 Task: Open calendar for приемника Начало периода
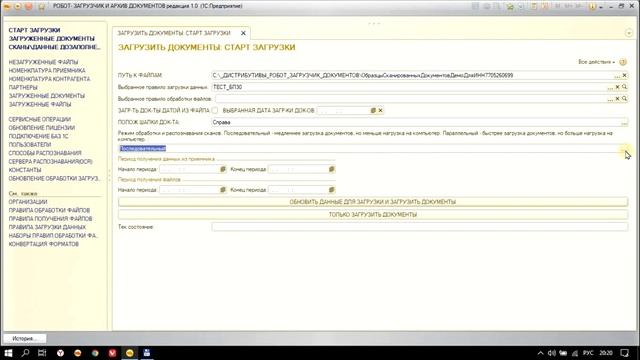point(223,169)
